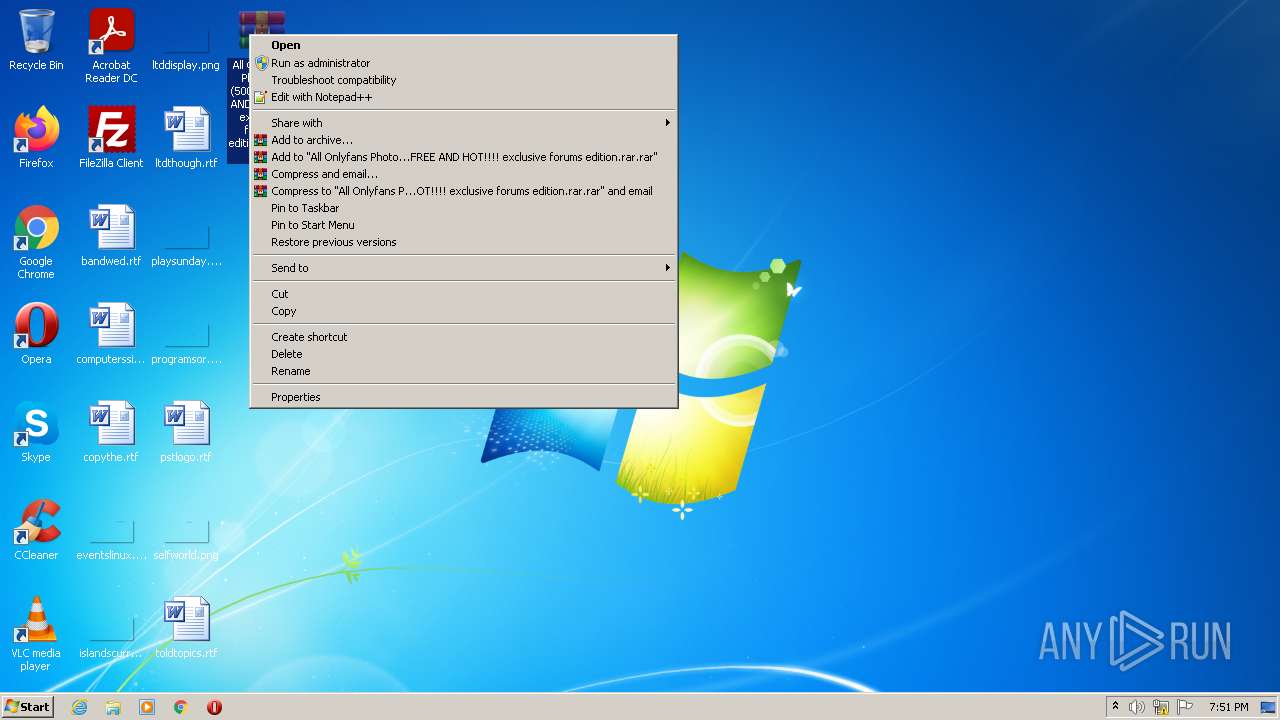Viewport: 1280px width, 720px height.
Task: Expand the Share with submenu
Action: pos(463,123)
